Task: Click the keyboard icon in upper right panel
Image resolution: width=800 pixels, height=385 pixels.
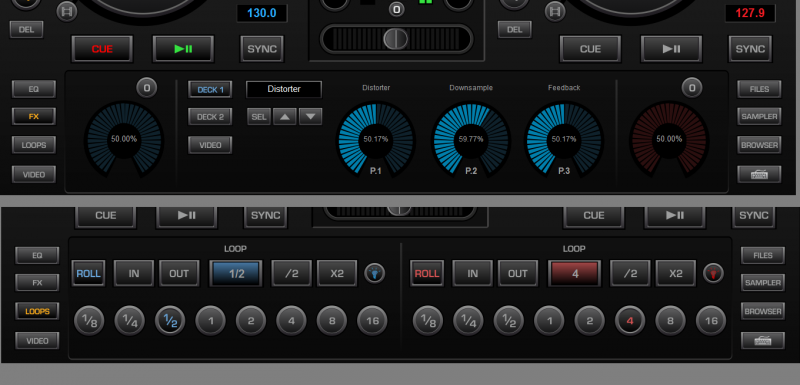Action: (759, 174)
